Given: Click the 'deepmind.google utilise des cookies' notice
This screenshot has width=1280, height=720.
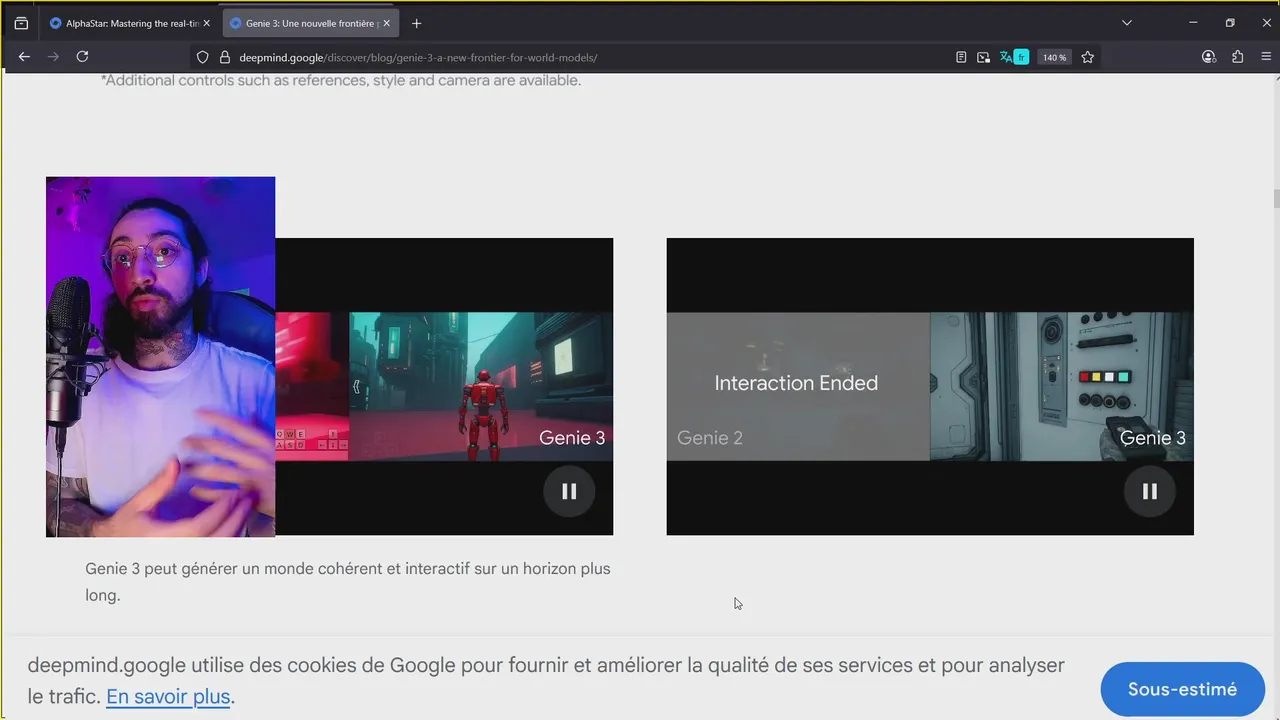Looking at the screenshot, I should click(x=546, y=680).
